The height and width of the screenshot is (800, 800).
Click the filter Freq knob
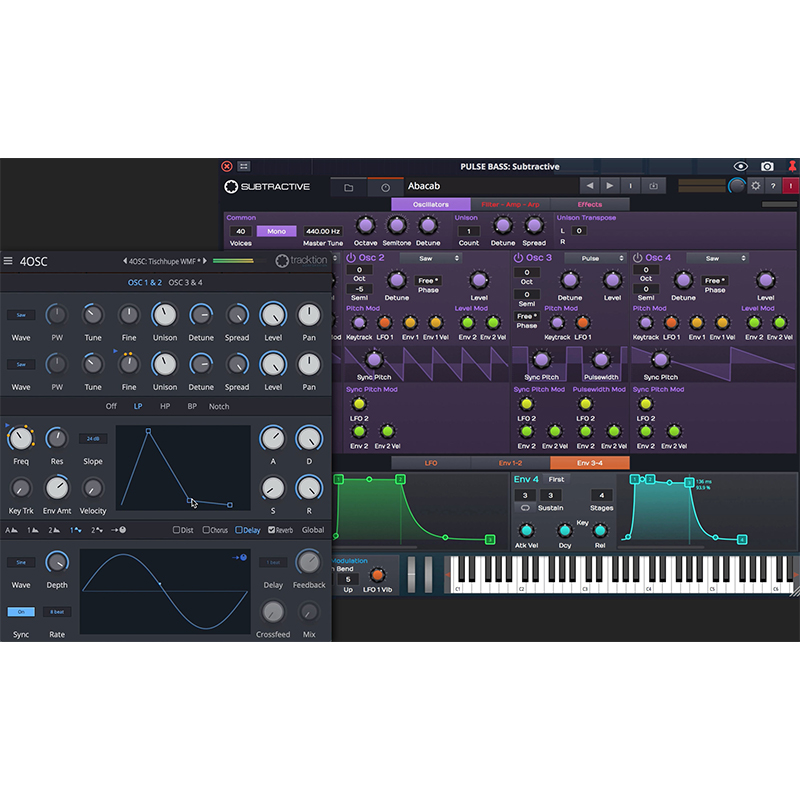tap(21, 439)
